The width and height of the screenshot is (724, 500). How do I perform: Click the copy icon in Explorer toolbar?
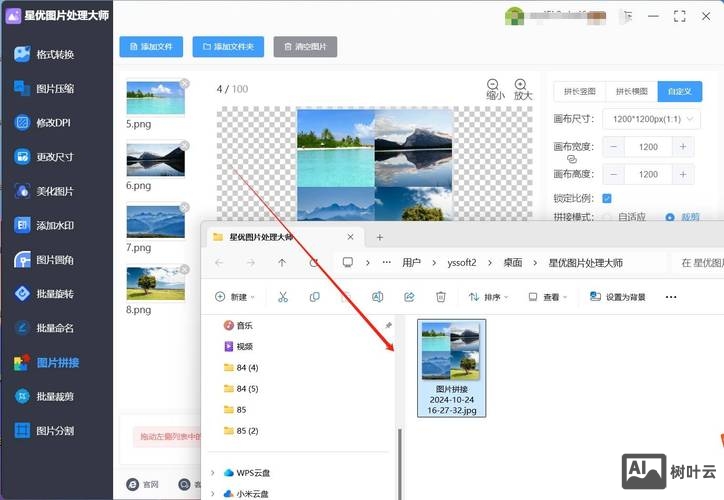pos(314,297)
